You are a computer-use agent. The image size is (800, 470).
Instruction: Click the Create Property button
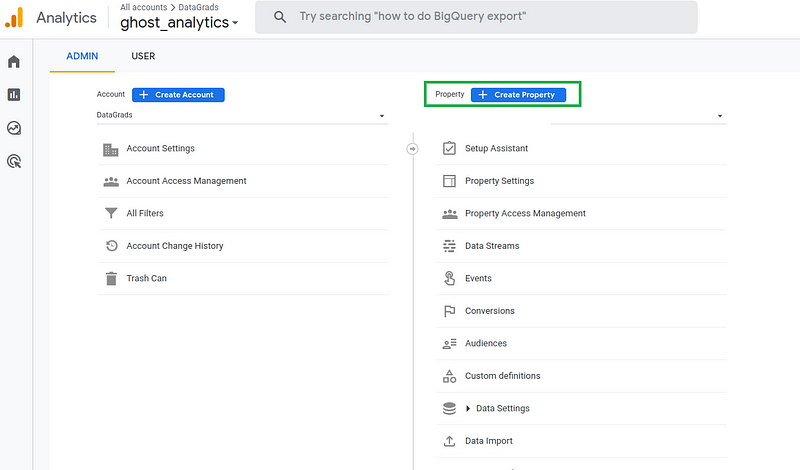pos(519,95)
